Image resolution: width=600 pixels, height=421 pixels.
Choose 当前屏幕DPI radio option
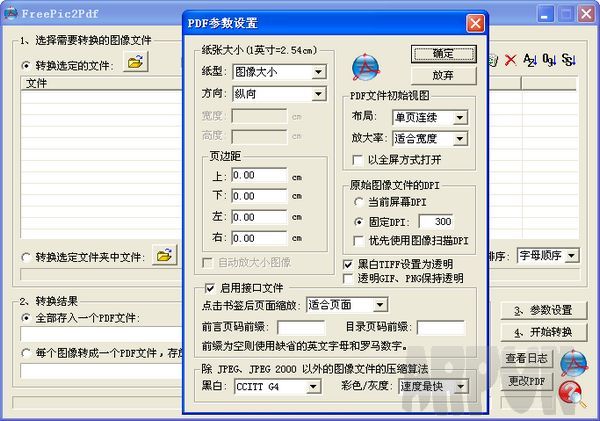[359, 202]
